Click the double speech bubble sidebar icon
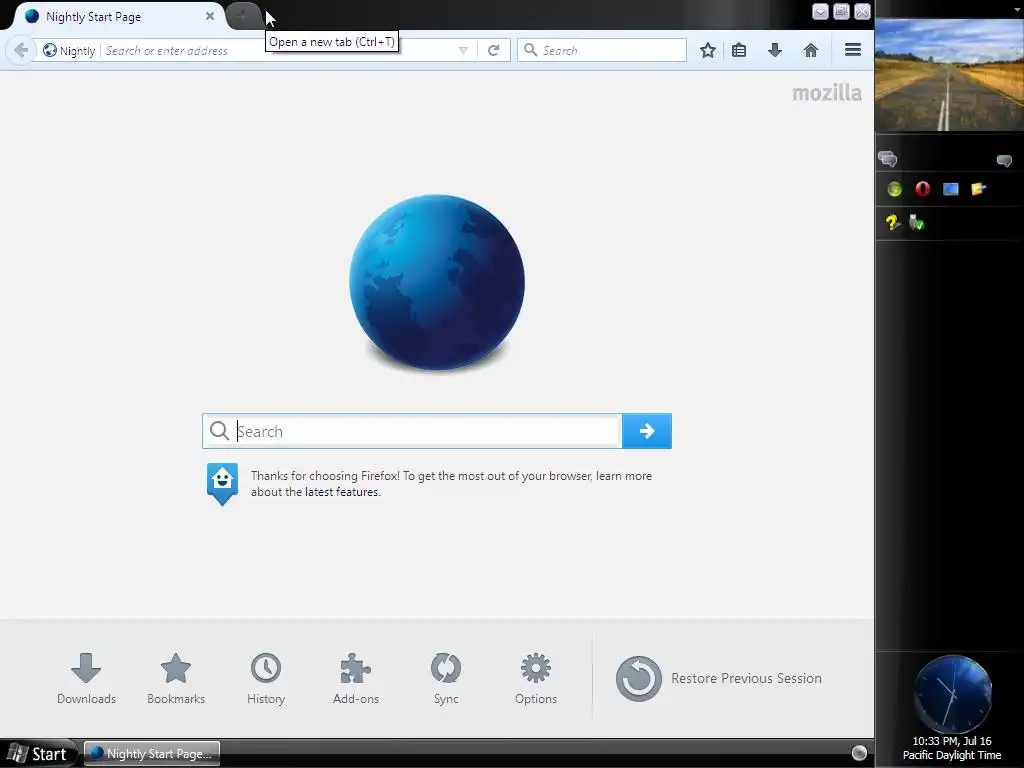Viewport: 1024px width, 768px height. (x=888, y=159)
